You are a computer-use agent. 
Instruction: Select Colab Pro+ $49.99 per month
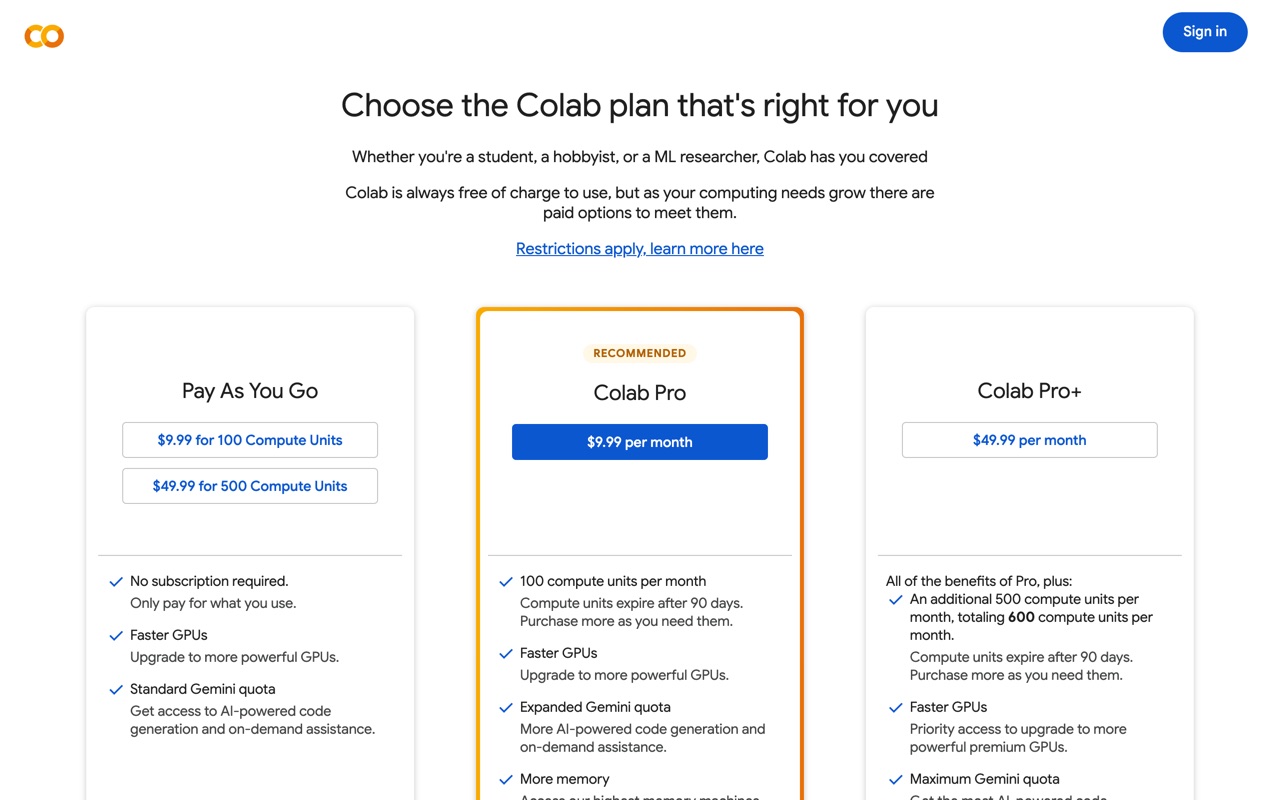coord(1030,440)
